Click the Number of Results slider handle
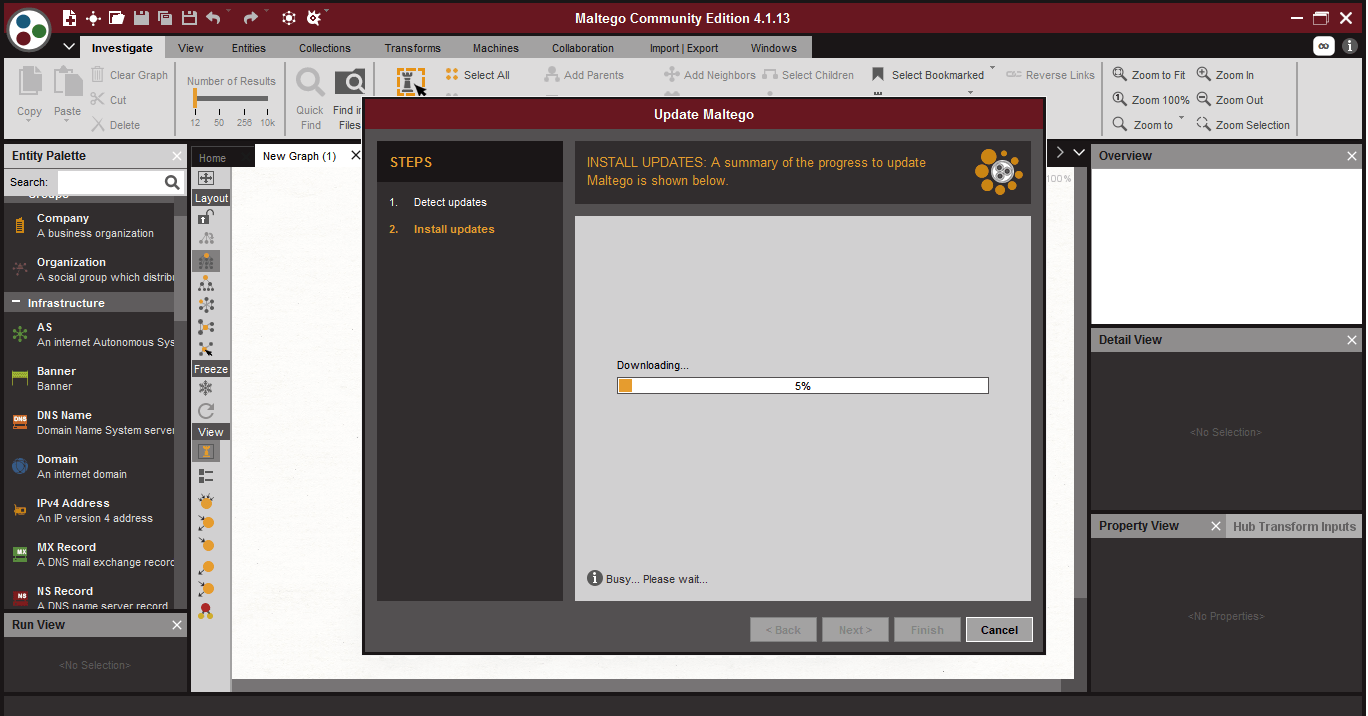 (196, 98)
